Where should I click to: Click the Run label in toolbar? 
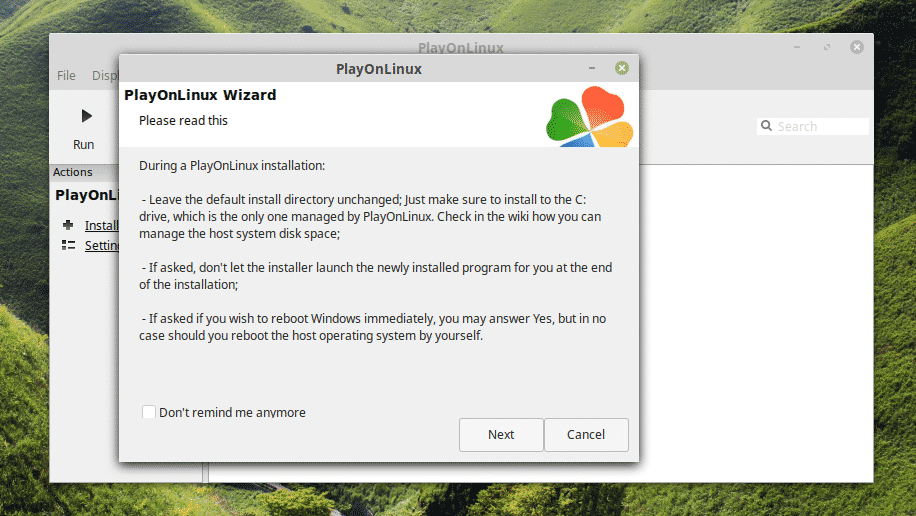84,144
